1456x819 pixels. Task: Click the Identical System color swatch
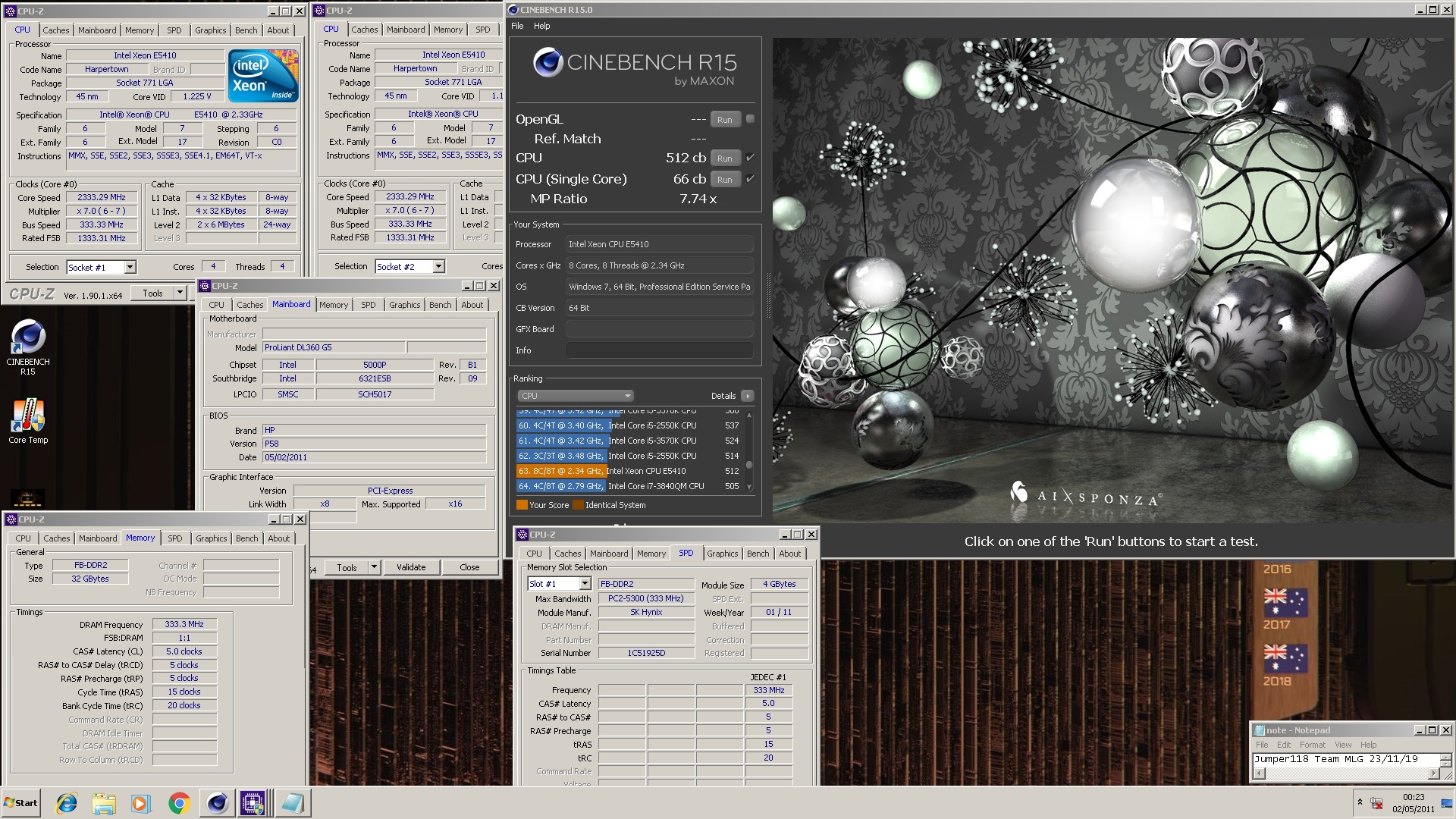coord(578,505)
